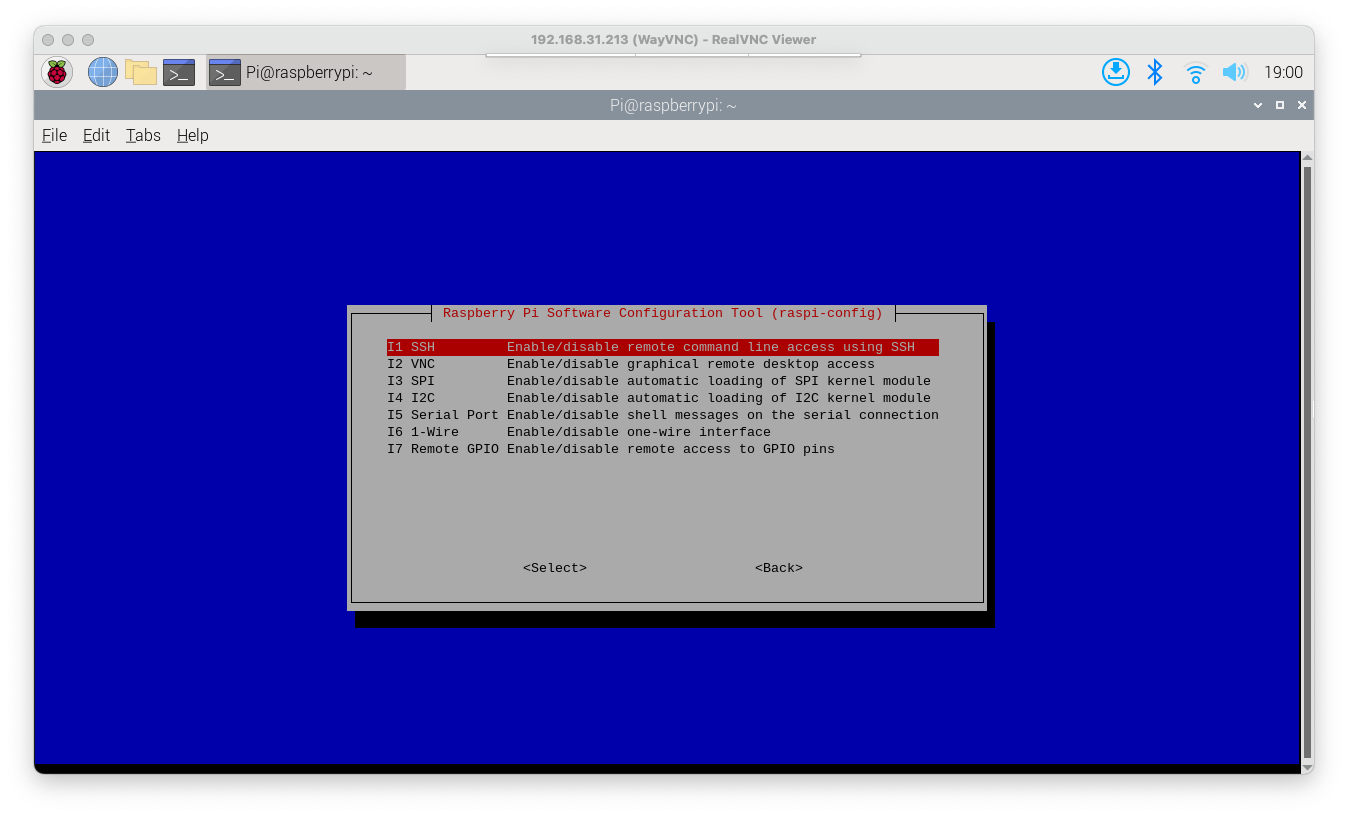
Task: Click the updates download tray icon
Action: tap(1116, 72)
